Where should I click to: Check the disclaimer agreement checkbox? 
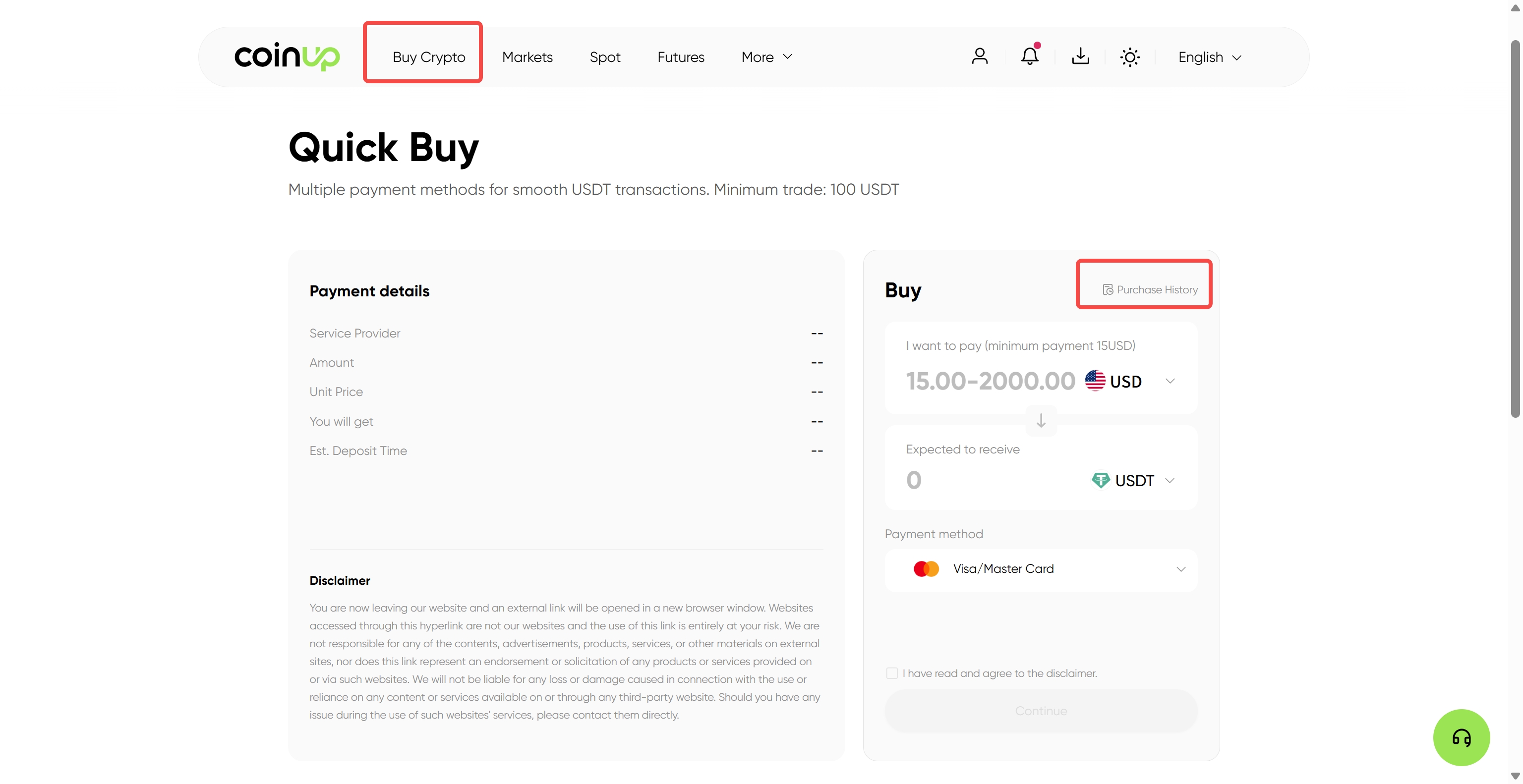pos(891,673)
